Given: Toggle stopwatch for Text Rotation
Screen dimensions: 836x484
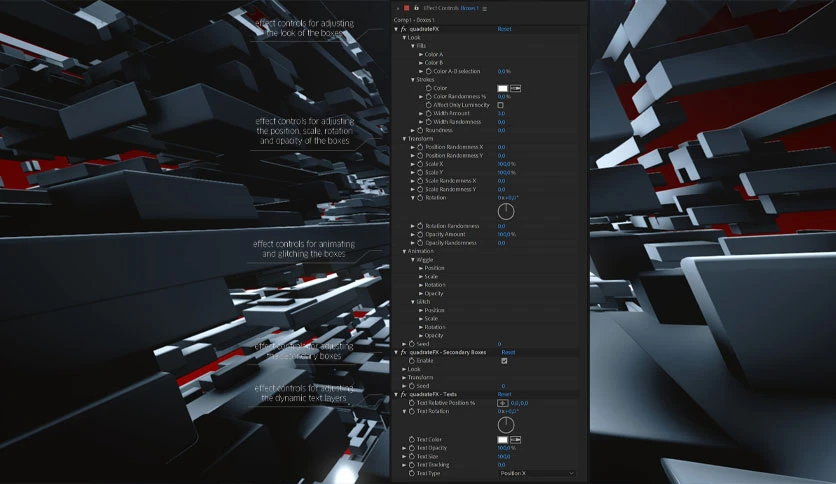Looking at the screenshot, I should [x=412, y=412].
